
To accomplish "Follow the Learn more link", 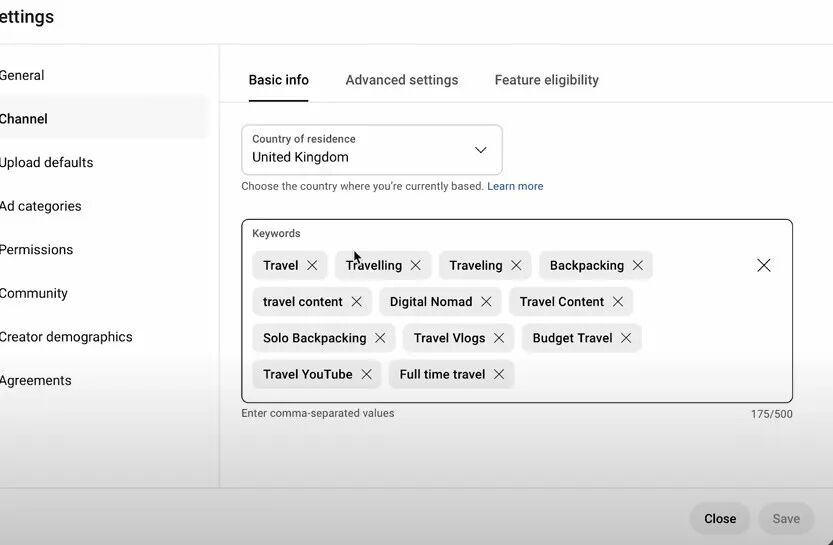I will click(515, 186).
